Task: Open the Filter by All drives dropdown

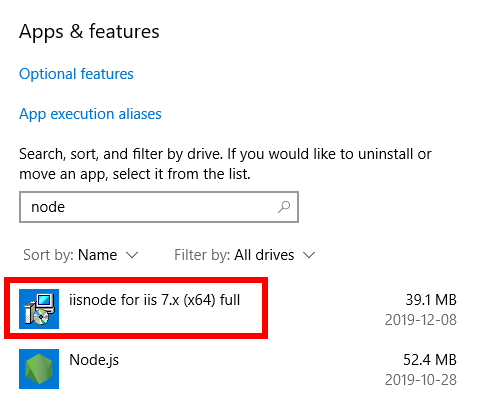Action: coord(244,255)
